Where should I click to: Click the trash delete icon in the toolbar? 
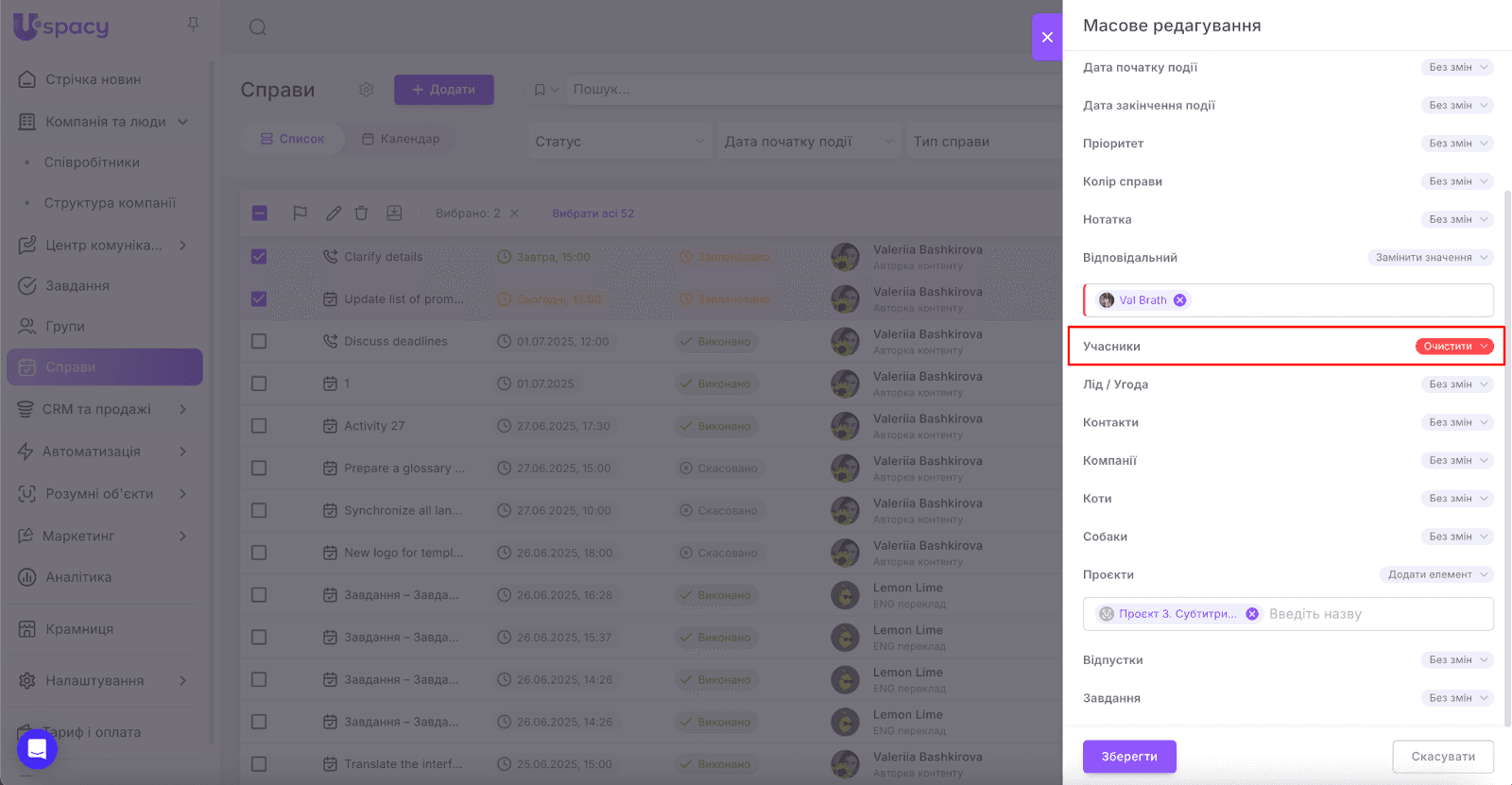(361, 213)
